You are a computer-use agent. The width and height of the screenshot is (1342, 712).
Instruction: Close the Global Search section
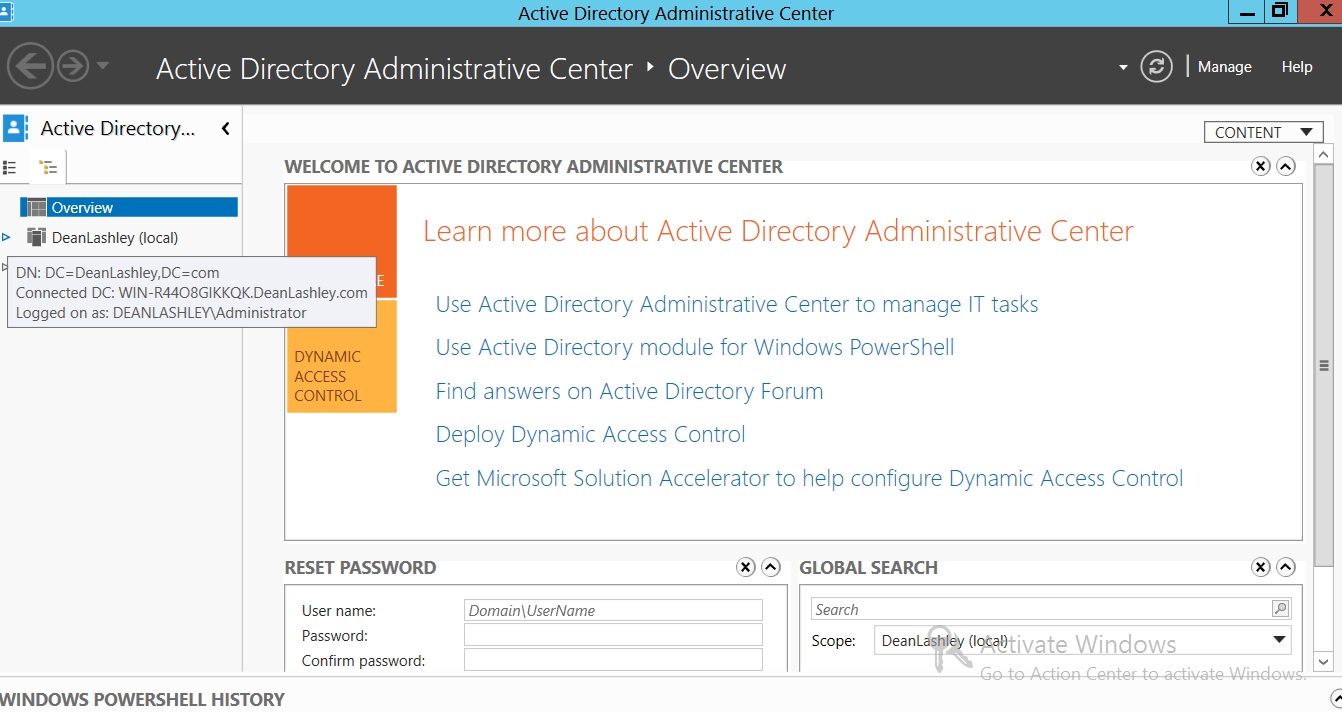(x=1261, y=567)
